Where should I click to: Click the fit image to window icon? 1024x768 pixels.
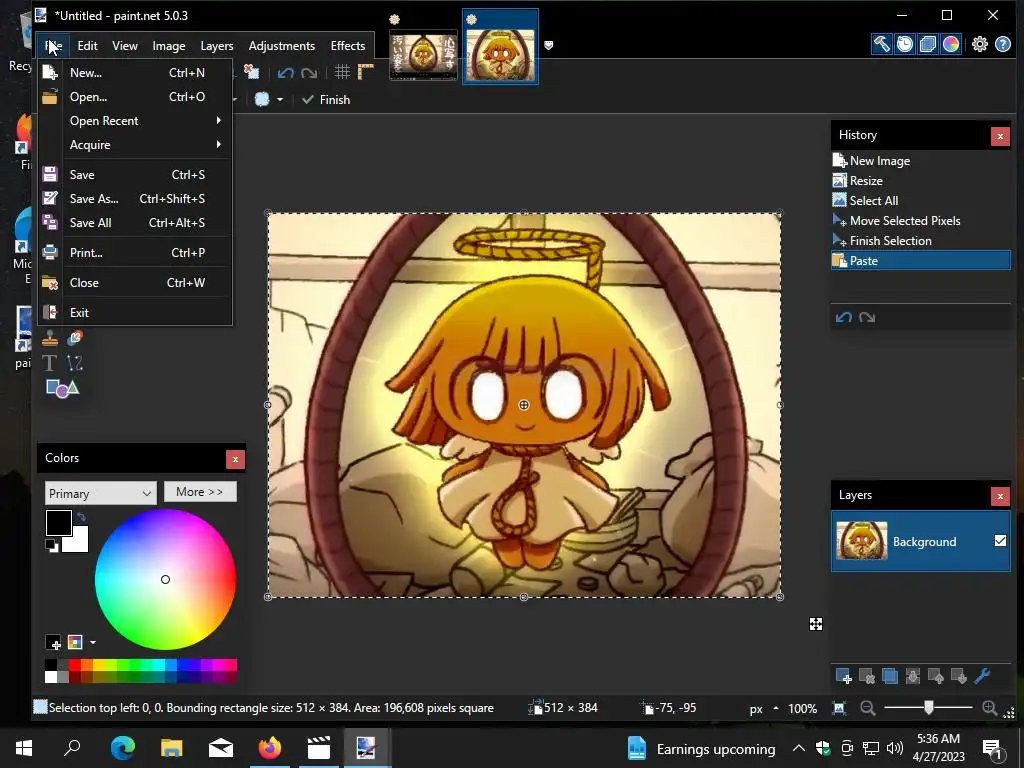pos(839,708)
